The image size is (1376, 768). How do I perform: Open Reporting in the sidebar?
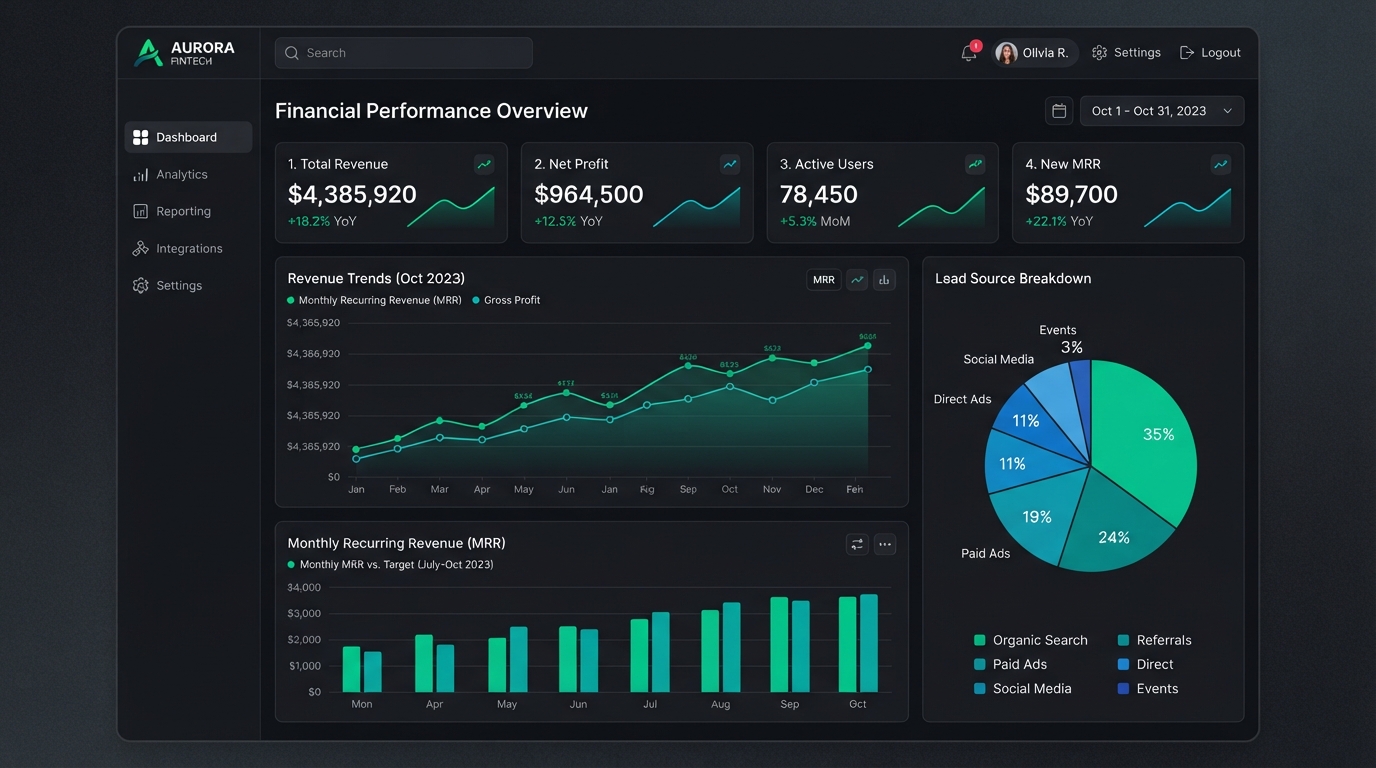188,211
